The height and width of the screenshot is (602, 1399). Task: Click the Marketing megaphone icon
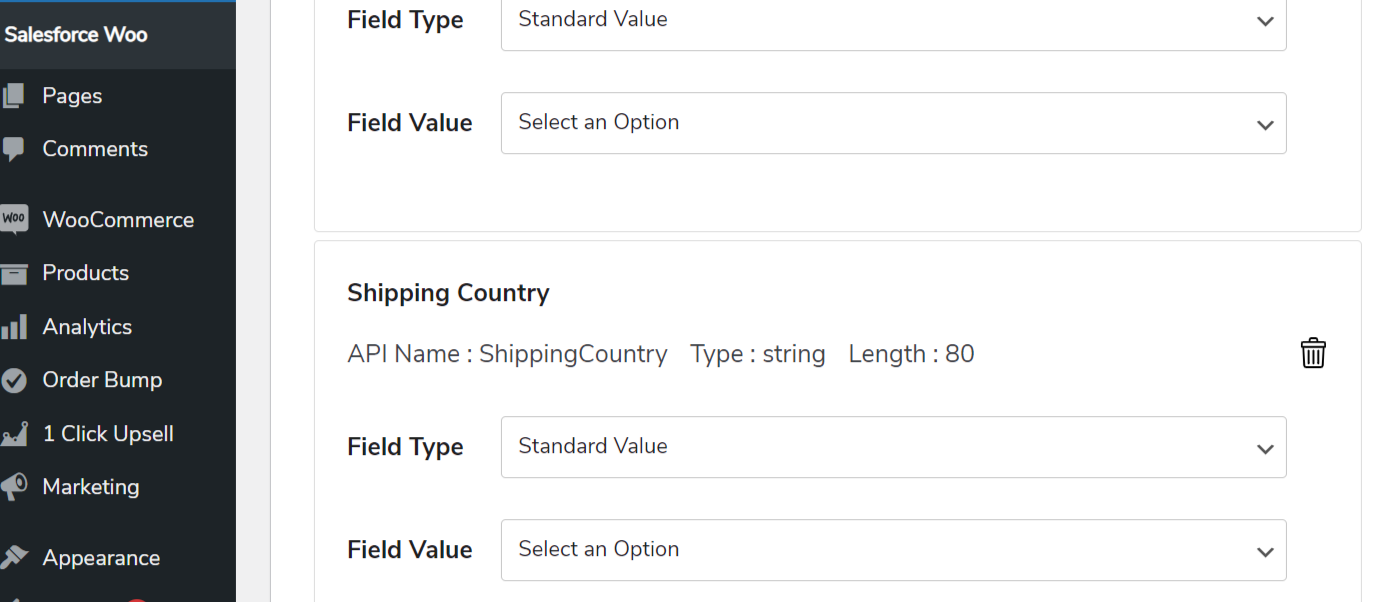[13, 487]
